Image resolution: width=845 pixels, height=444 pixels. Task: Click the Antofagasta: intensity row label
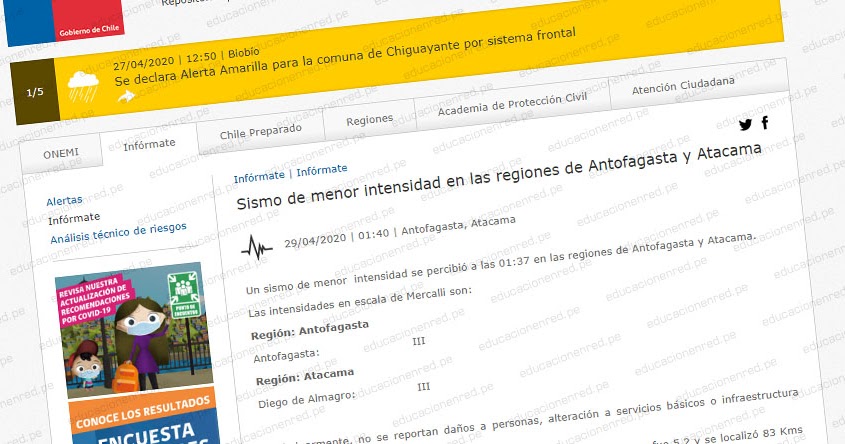[x=286, y=356]
